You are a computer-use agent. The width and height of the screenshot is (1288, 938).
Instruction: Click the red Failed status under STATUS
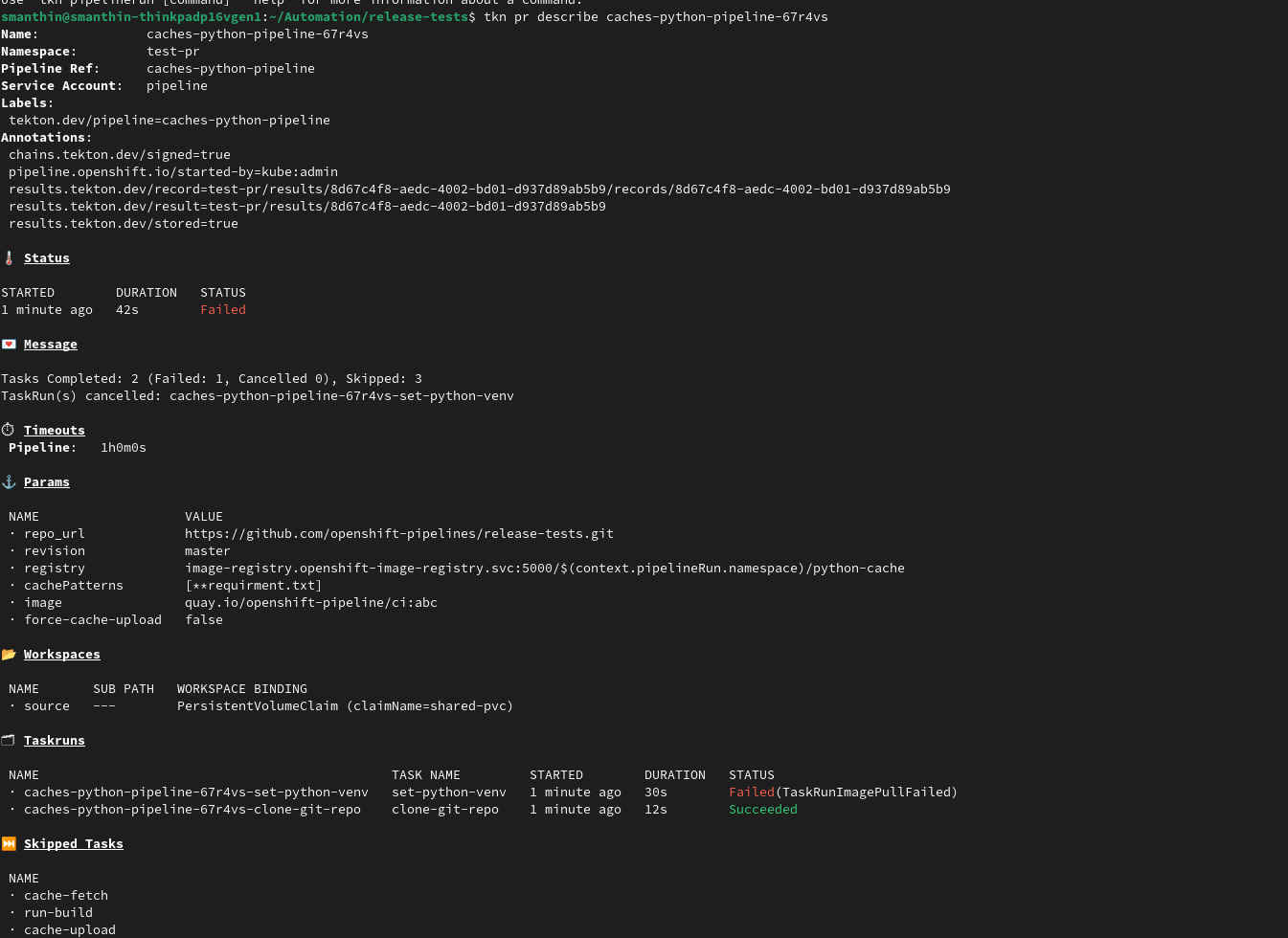(x=223, y=310)
